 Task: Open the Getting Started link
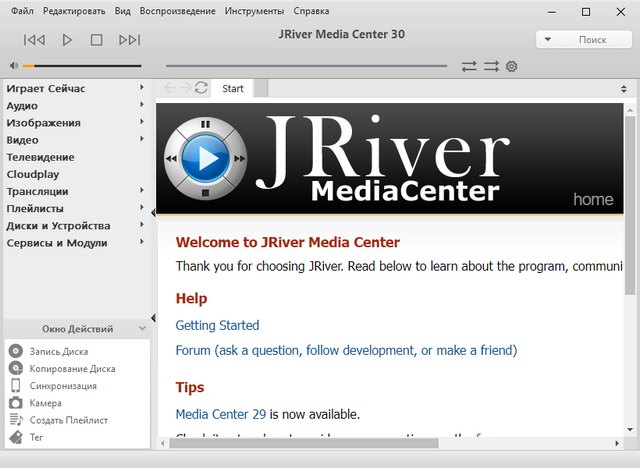tap(217, 325)
